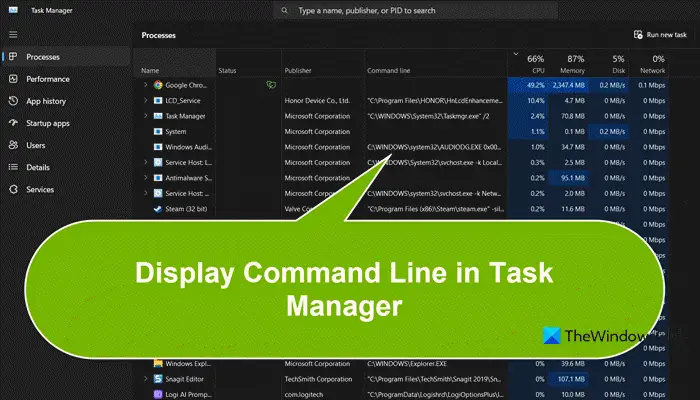
Task: Select the Taskmgr.exe command line cell
Action: click(436, 116)
